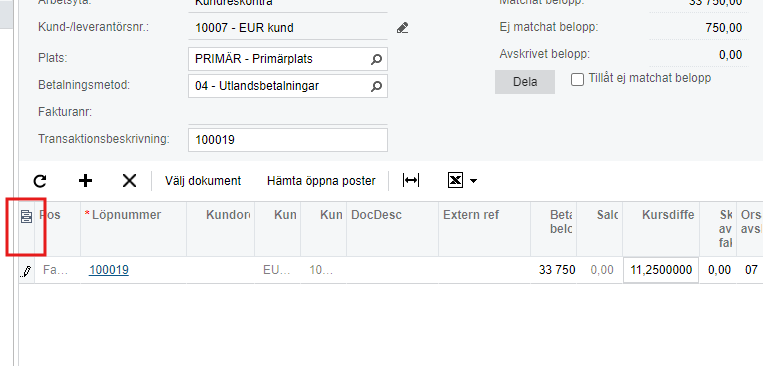This screenshot has width=763, height=366.
Task: Select the Kursdiffe cell value 11,2500000
Action: tap(661, 270)
